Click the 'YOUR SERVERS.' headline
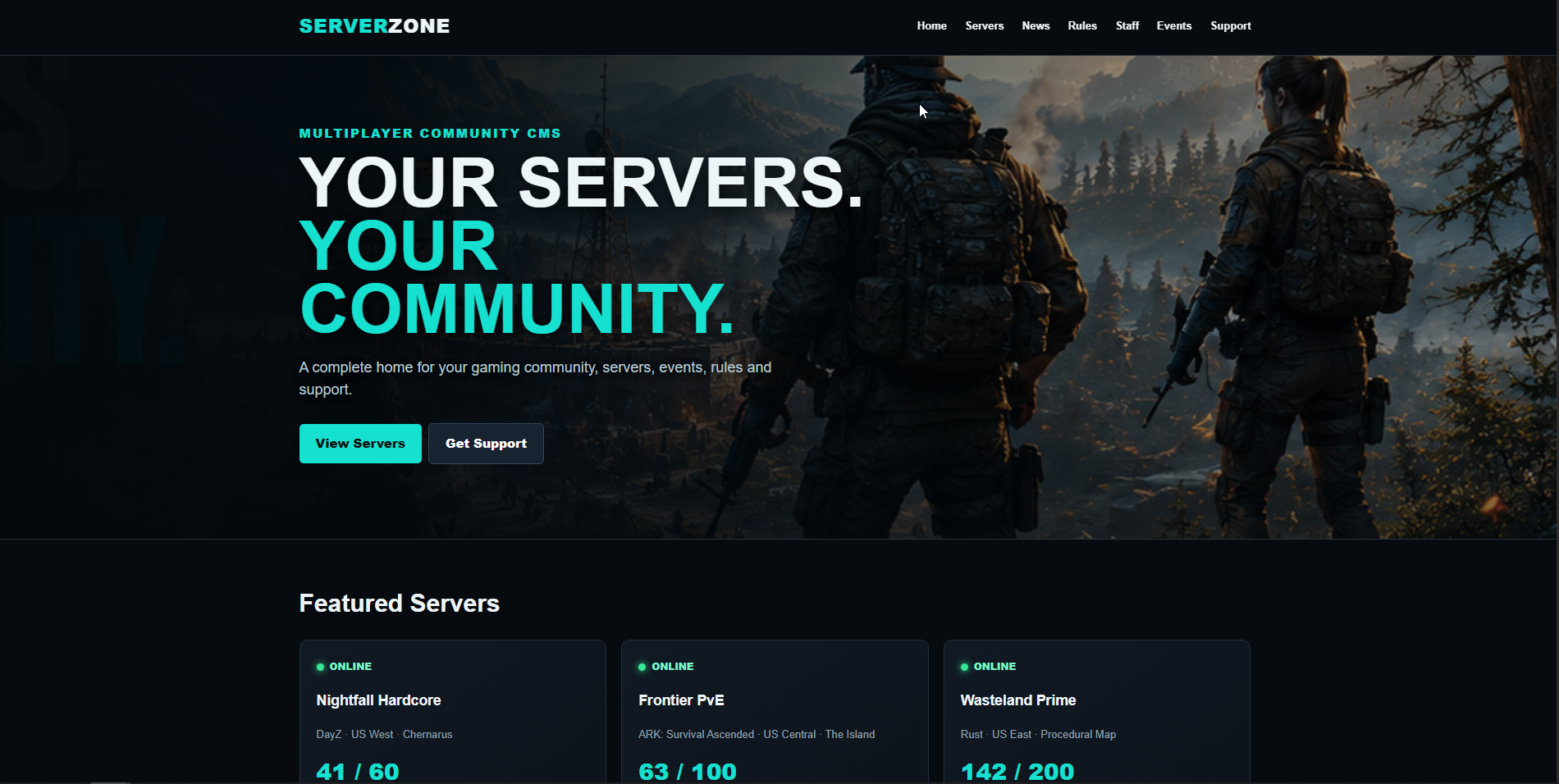Image resolution: width=1559 pixels, height=784 pixels. pyautogui.click(x=582, y=182)
